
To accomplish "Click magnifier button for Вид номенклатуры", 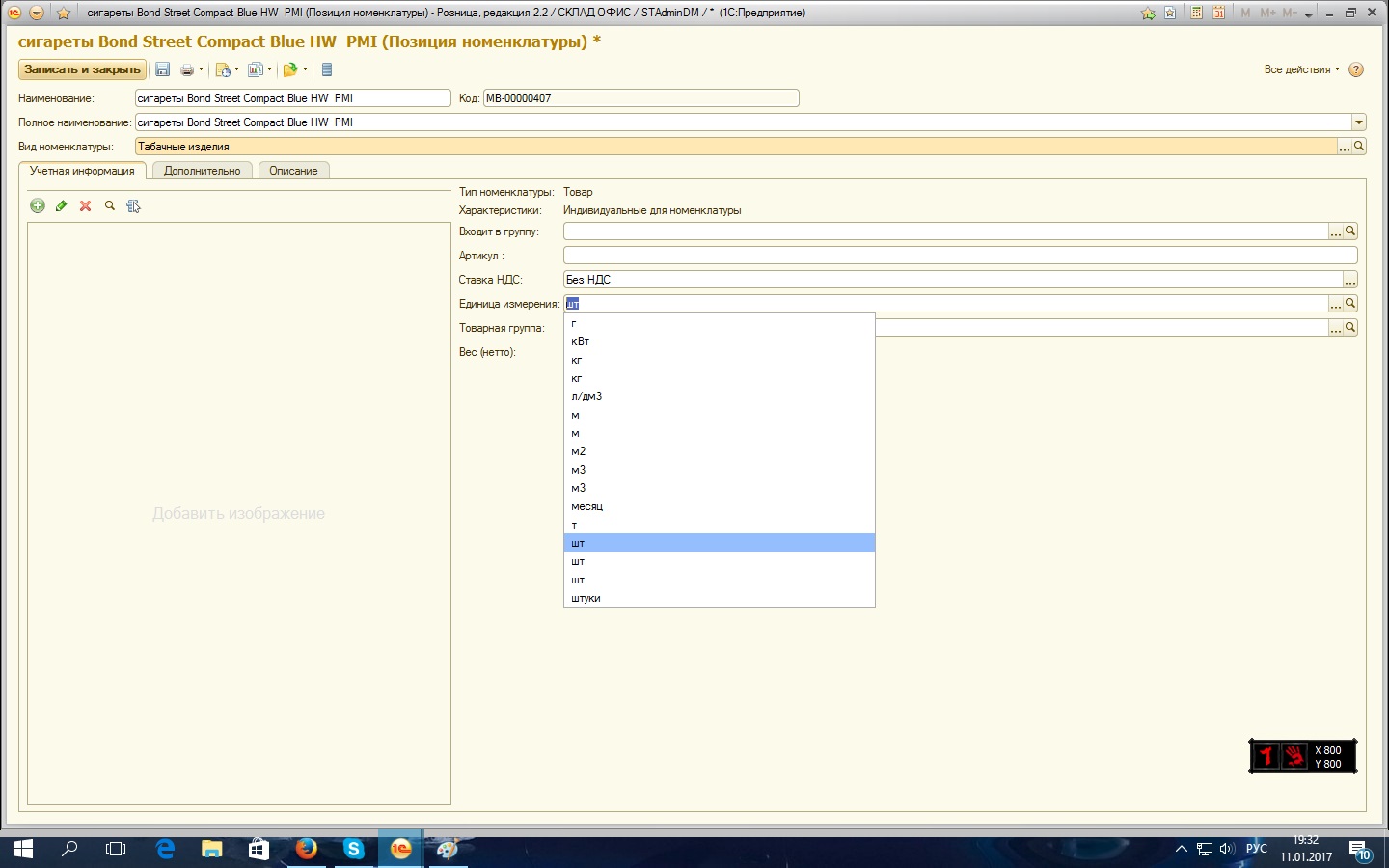I will 1359,147.
